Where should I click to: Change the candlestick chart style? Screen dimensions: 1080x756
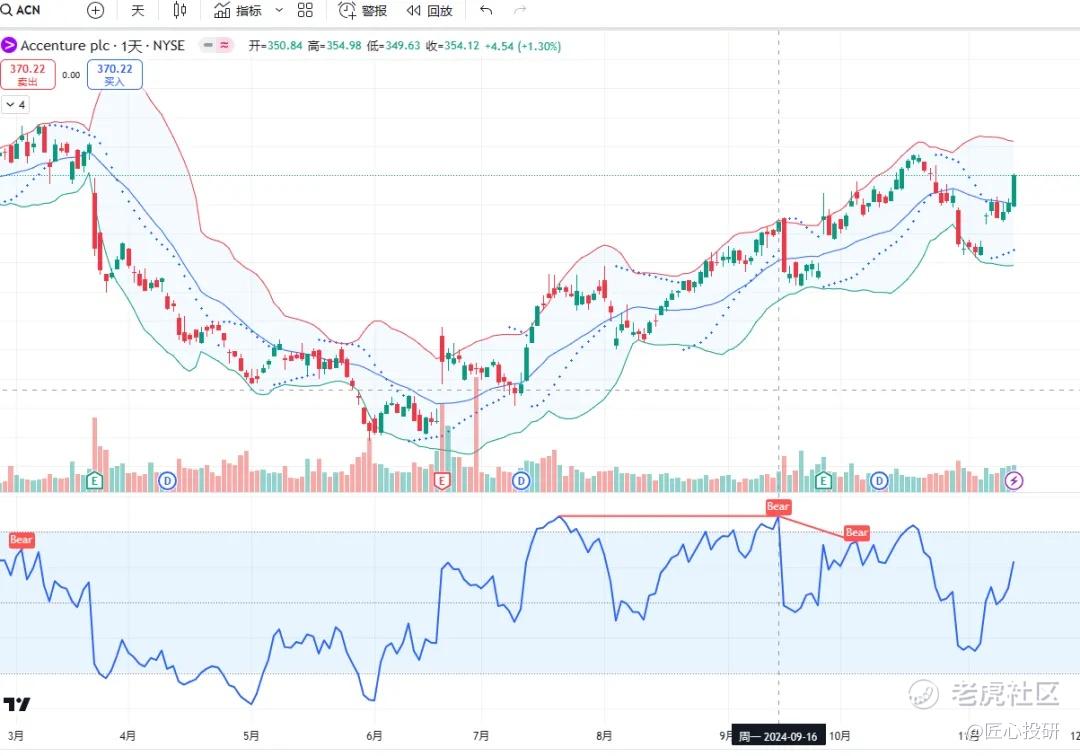[x=180, y=10]
